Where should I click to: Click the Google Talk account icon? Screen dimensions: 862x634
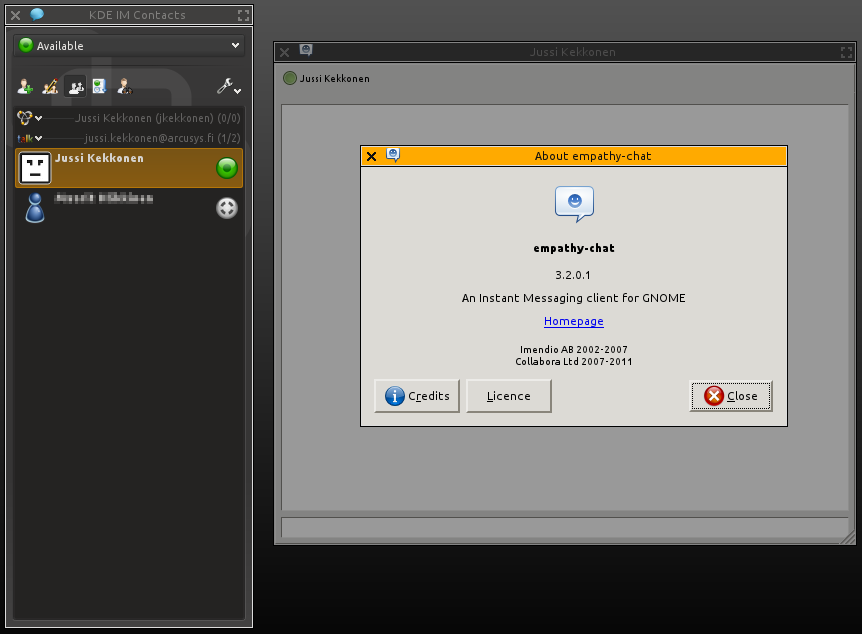[25, 138]
